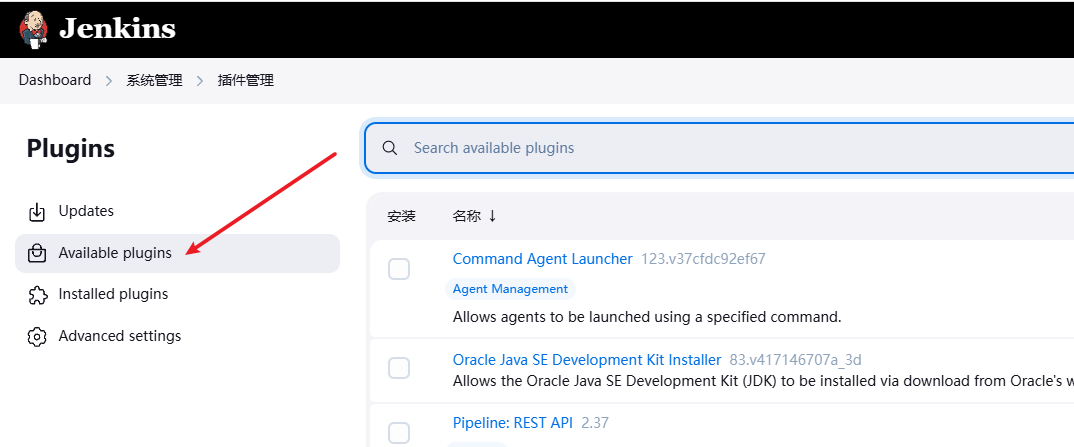Click the Available plugins shopping bag icon
The image size is (1074, 447).
pyautogui.click(x=37, y=253)
